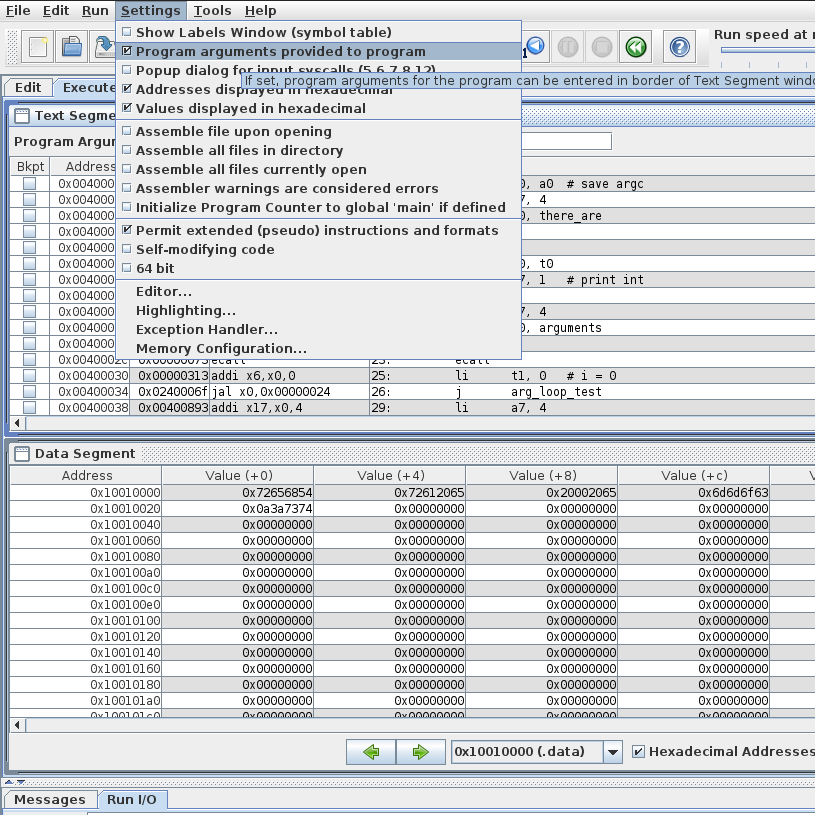The height and width of the screenshot is (815, 815).
Task: Toggle Permit extended pseudo instructions
Action: pyautogui.click(x=319, y=230)
